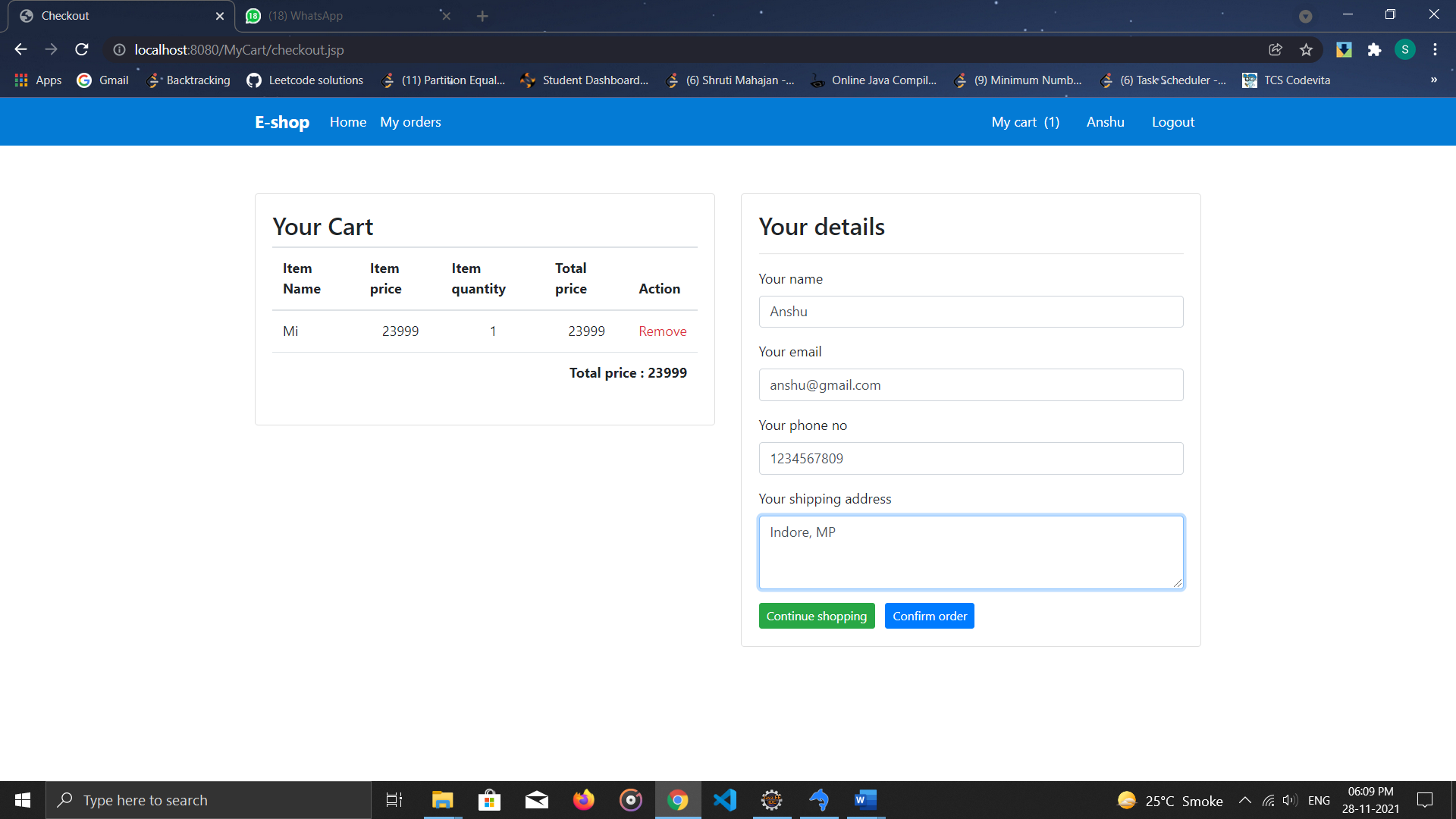This screenshot has width=1456, height=819.
Task: Open Chrome three-dot menu
Action: point(1435,49)
